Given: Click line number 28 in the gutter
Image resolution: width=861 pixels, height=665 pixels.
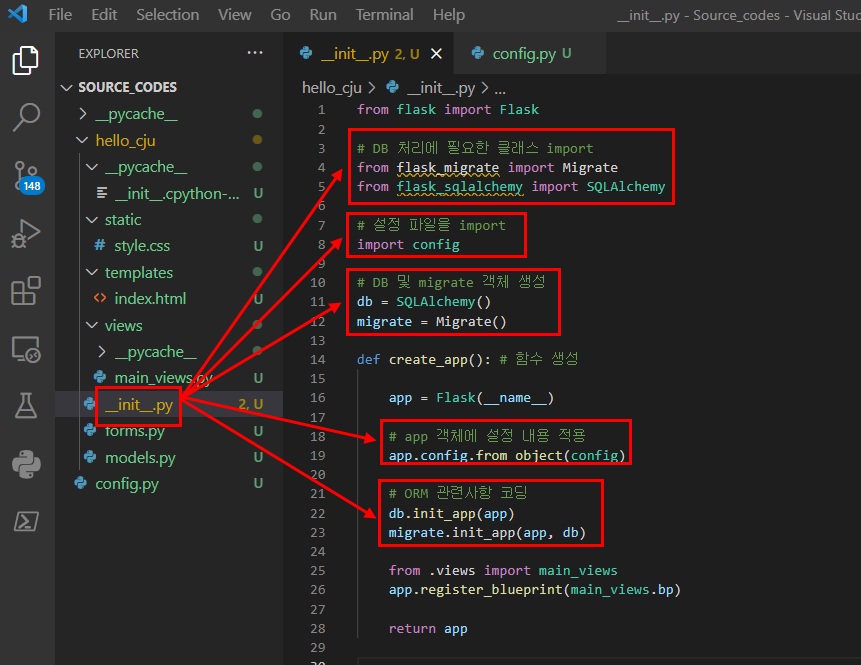Looking at the screenshot, I should coord(318,628).
